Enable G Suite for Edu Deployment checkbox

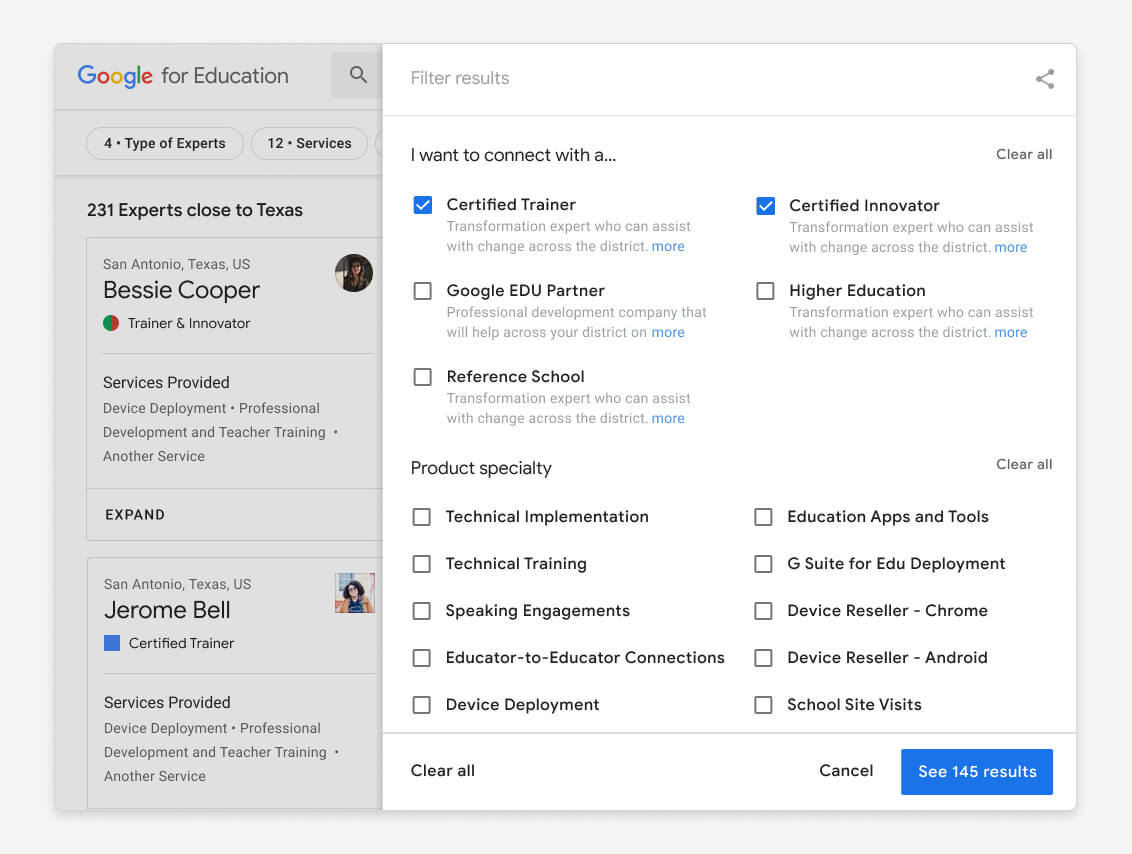point(763,564)
